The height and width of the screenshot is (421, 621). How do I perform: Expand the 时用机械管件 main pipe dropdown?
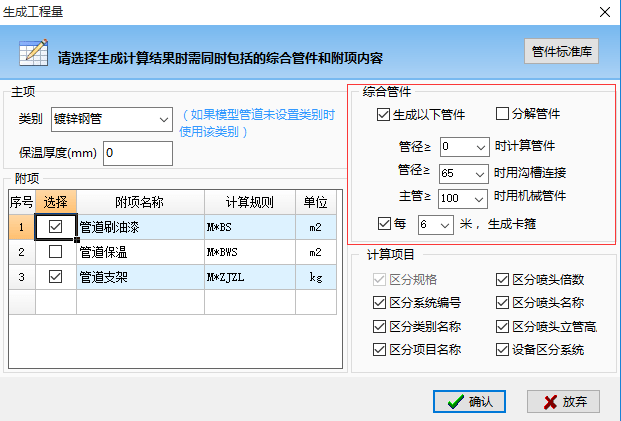[480, 198]
